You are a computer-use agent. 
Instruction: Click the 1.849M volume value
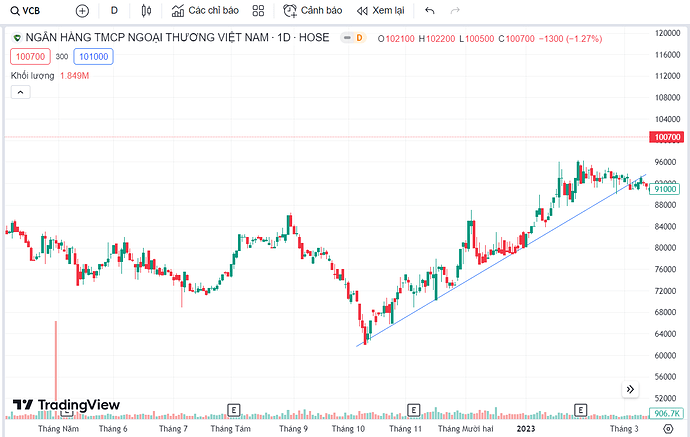click(74, 76)
